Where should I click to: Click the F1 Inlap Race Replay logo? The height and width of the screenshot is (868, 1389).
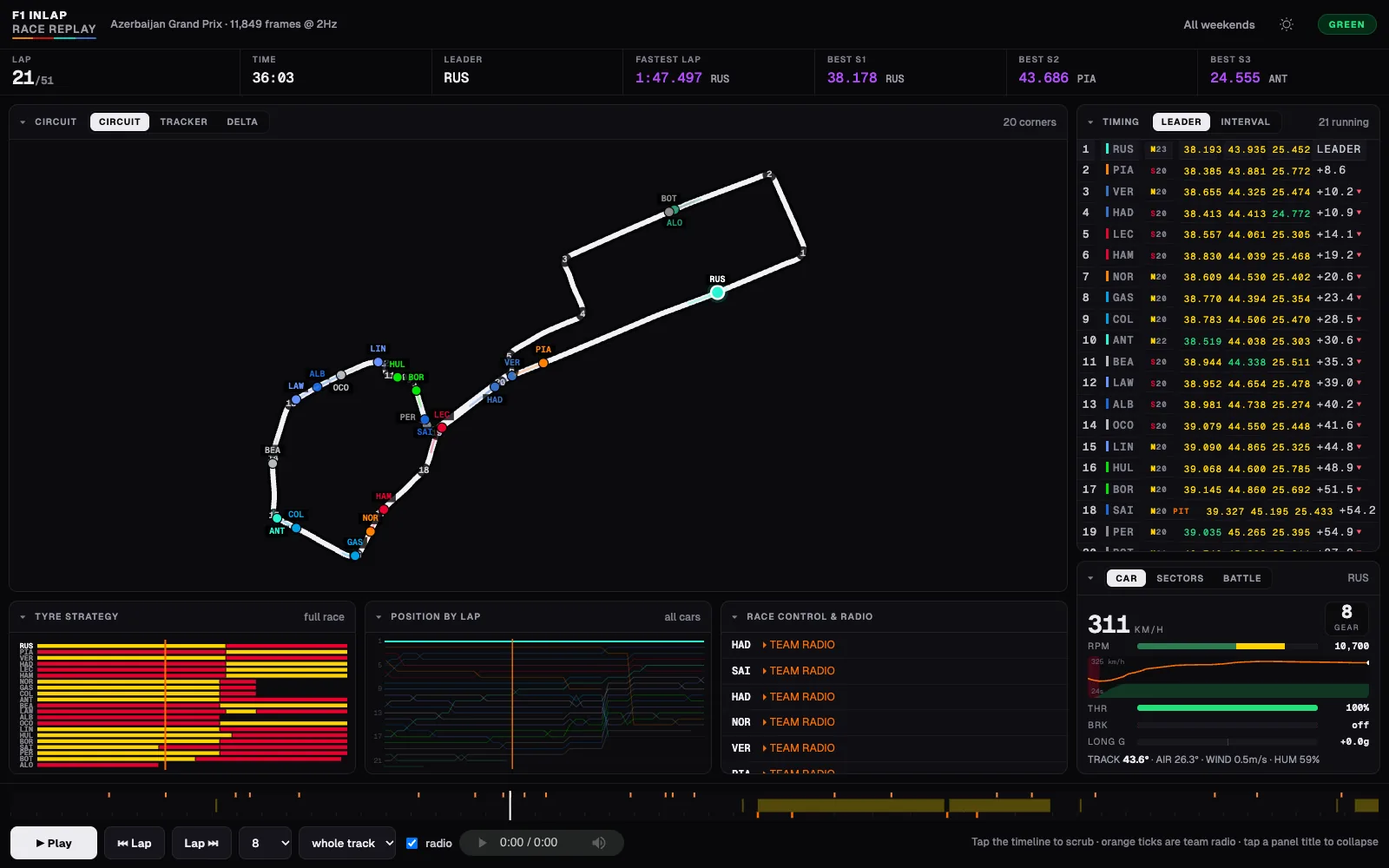[54, 23]
